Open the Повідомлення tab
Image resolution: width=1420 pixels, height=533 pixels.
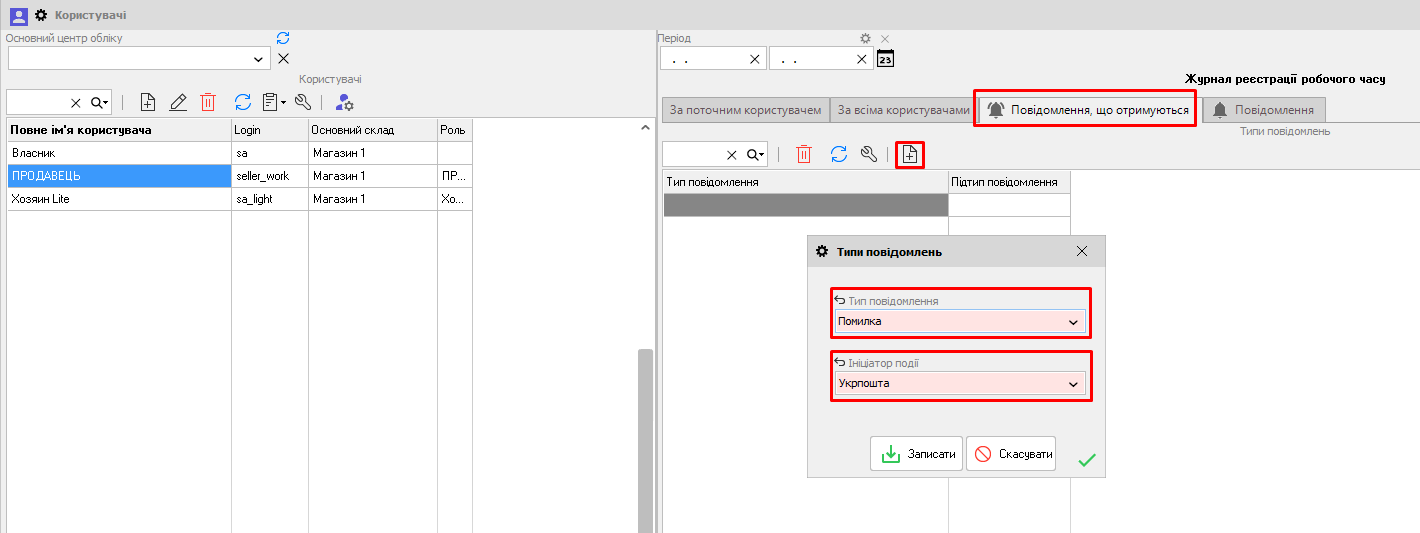[1265, 110]
